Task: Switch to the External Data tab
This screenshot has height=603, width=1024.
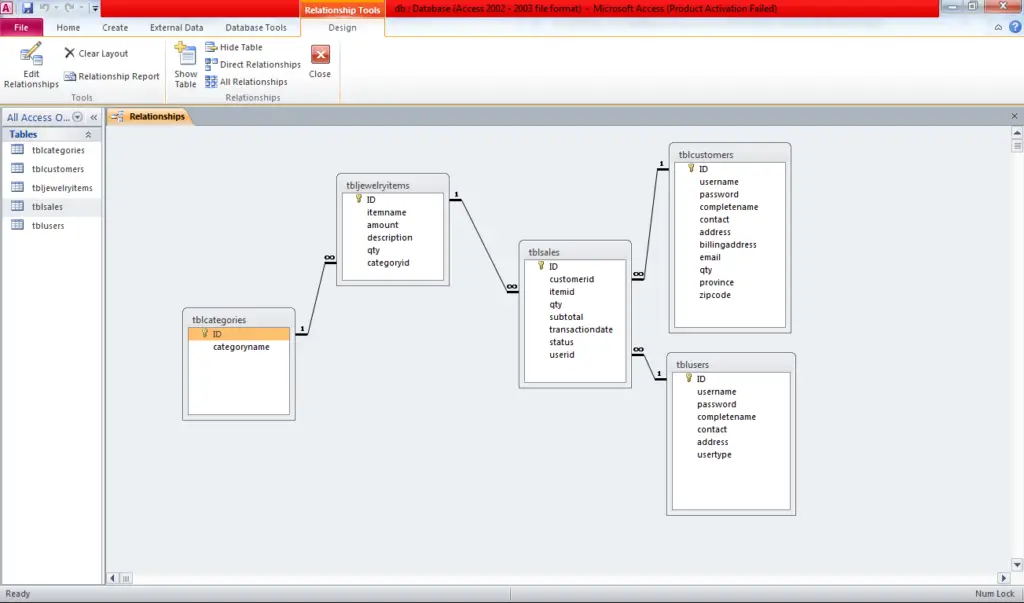Action: point(176,27)
